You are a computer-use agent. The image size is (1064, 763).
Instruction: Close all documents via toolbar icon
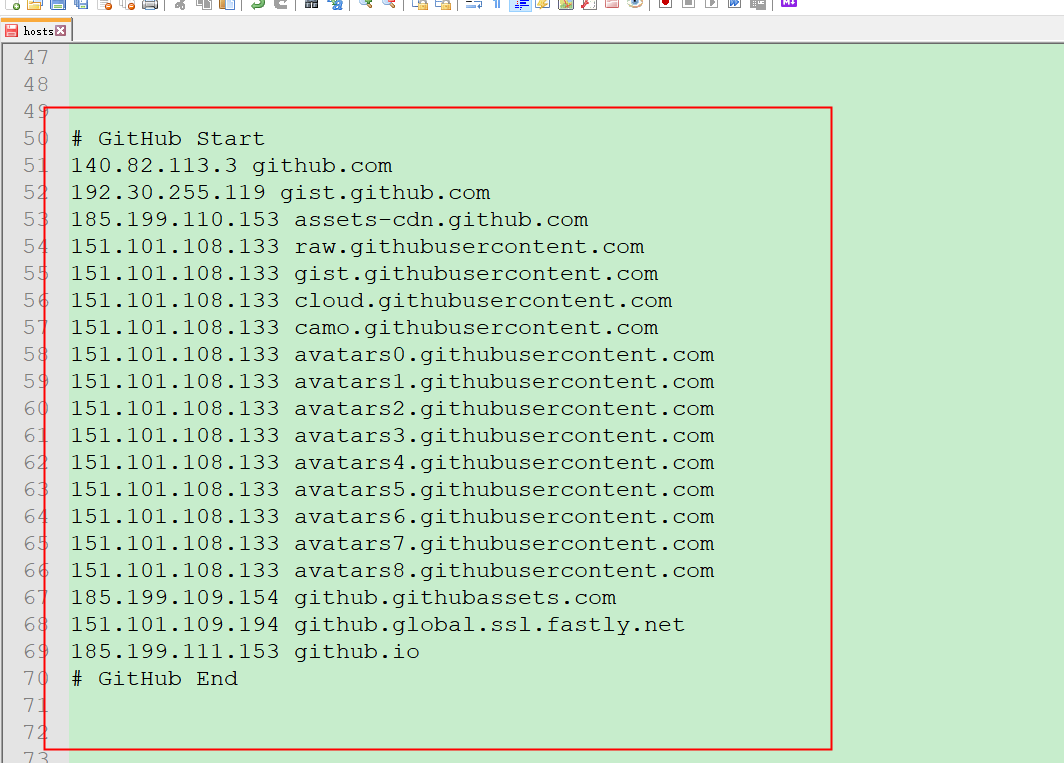pos(128,3)
